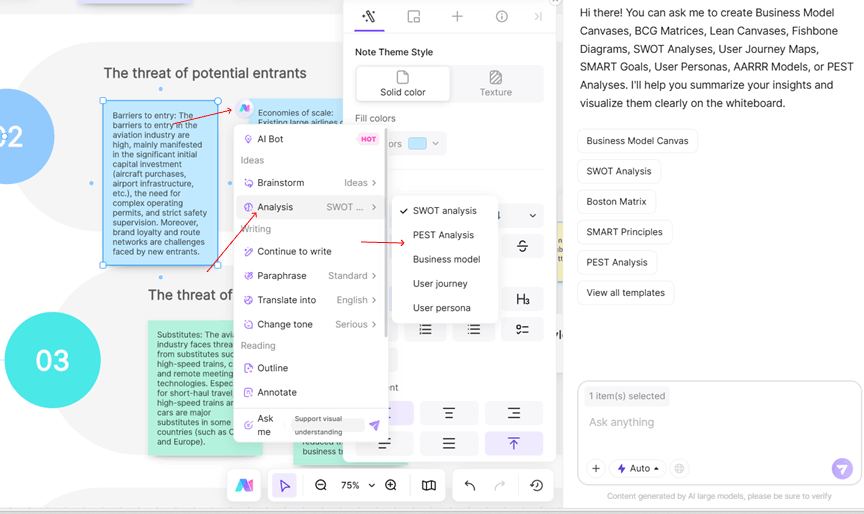
Task: Expand Translate into English options
Action: tap(311, 300)
